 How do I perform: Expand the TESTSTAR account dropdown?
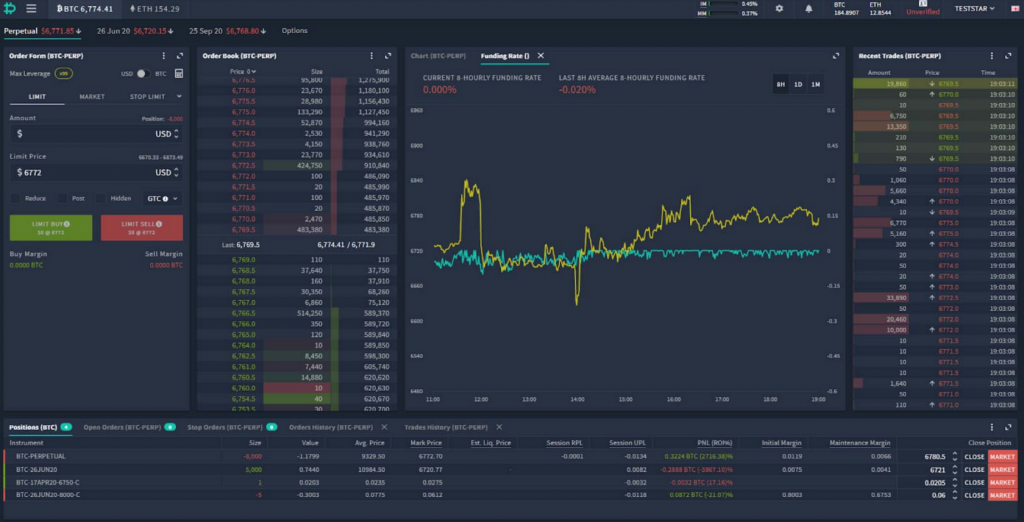click(982, 8)
